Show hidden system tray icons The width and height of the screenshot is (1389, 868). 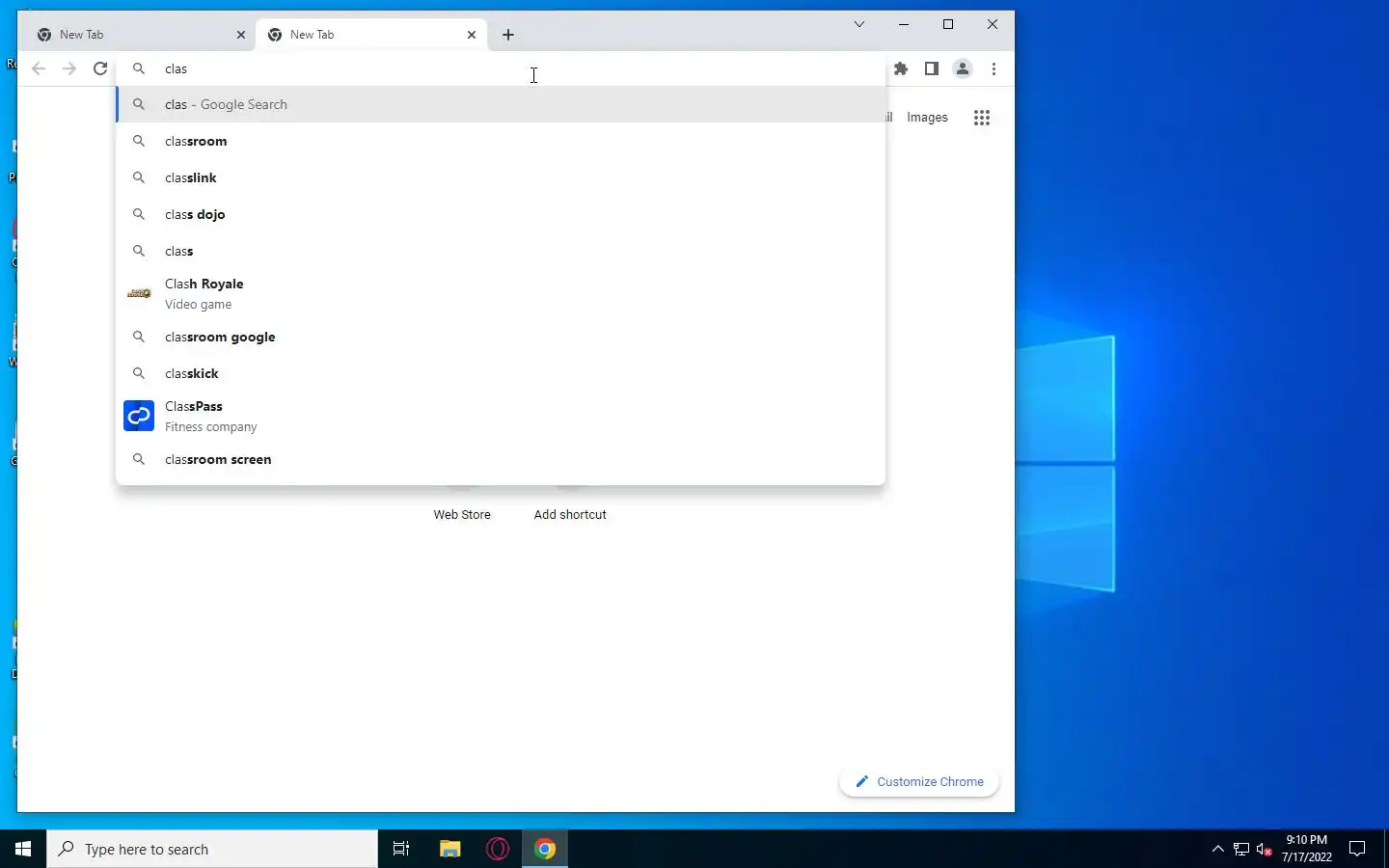pos(1217,849)
